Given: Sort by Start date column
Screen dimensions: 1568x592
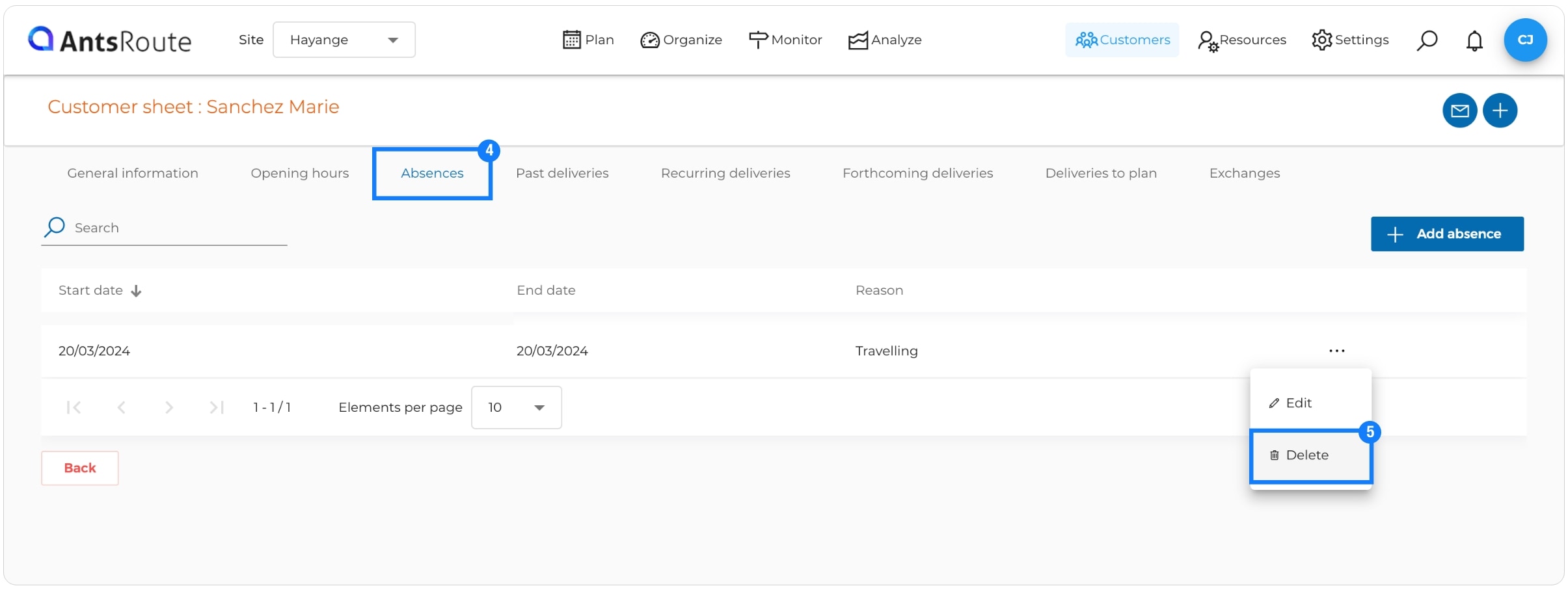Looking at the screenshot, I should (x=90, y=290).
